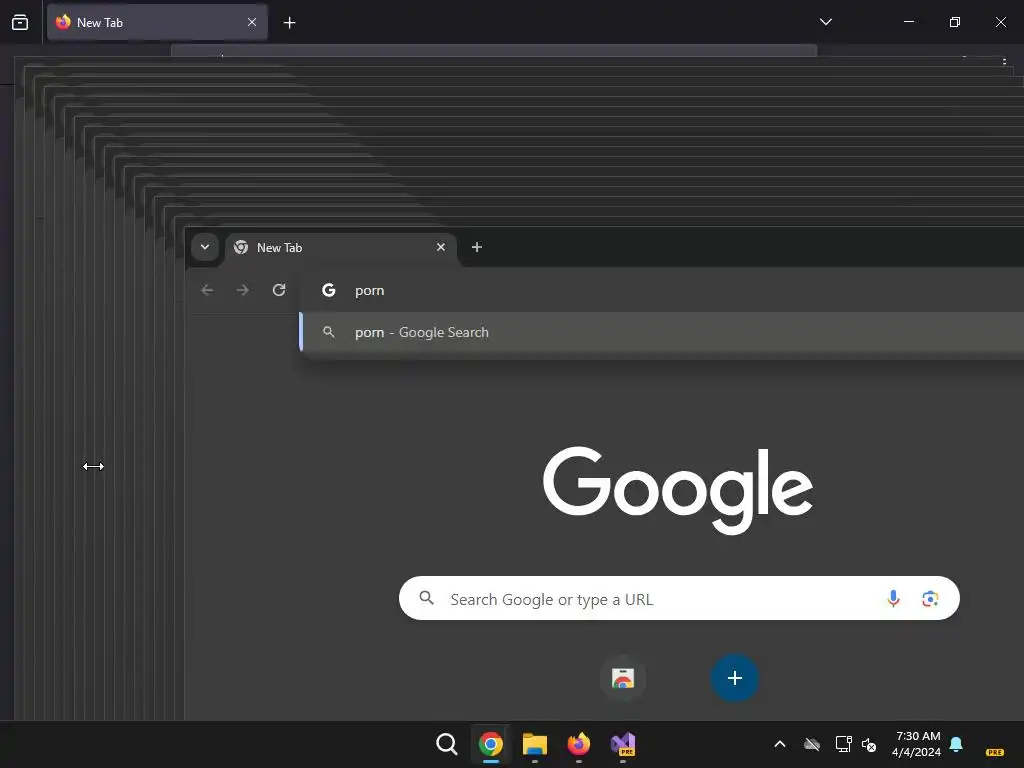Open Chrome from the taskbar
Screen dimensions: 1024x768
coord(490,744)
